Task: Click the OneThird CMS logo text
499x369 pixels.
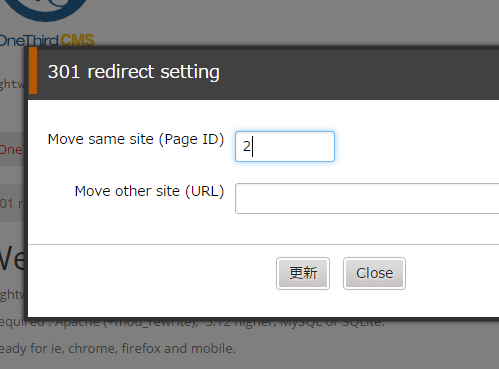Action: [x=47, y=40]
